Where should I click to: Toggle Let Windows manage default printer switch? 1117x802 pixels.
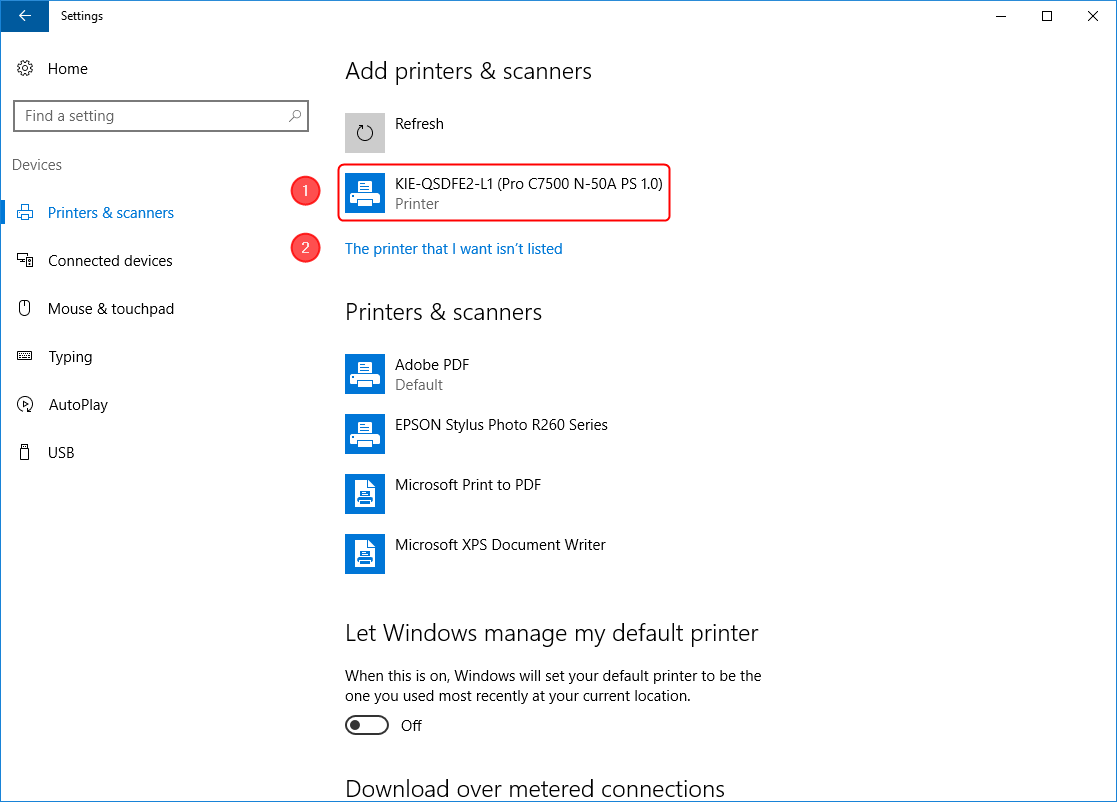(x=367, y=725)
